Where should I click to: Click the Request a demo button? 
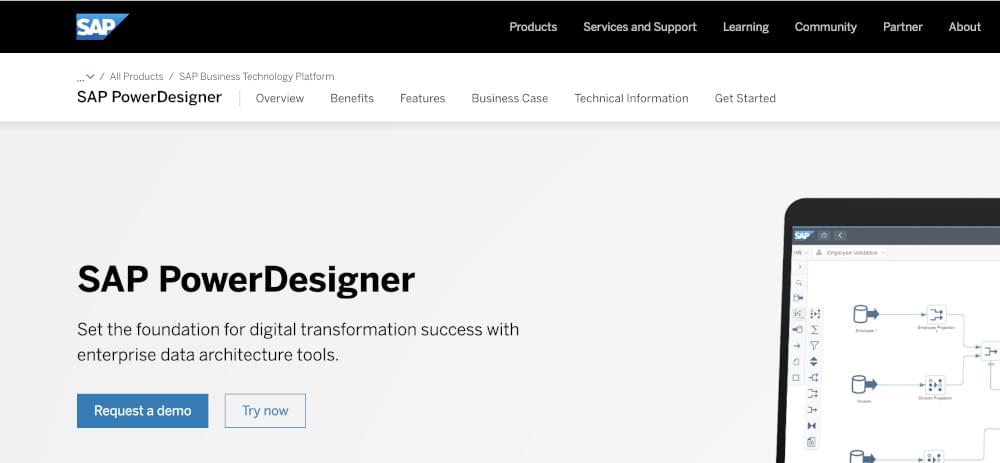point(142,411)
